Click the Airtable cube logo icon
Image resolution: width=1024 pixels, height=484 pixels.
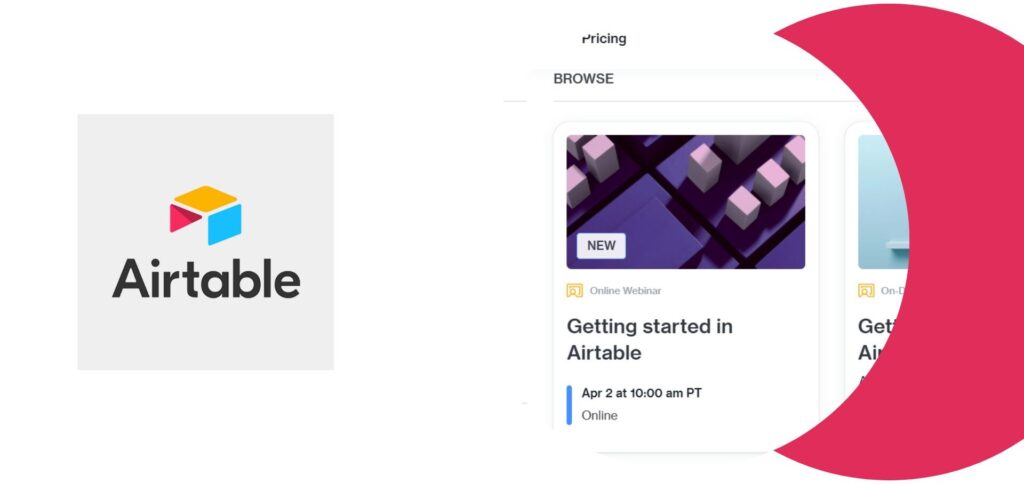click(x=206, y=216)
